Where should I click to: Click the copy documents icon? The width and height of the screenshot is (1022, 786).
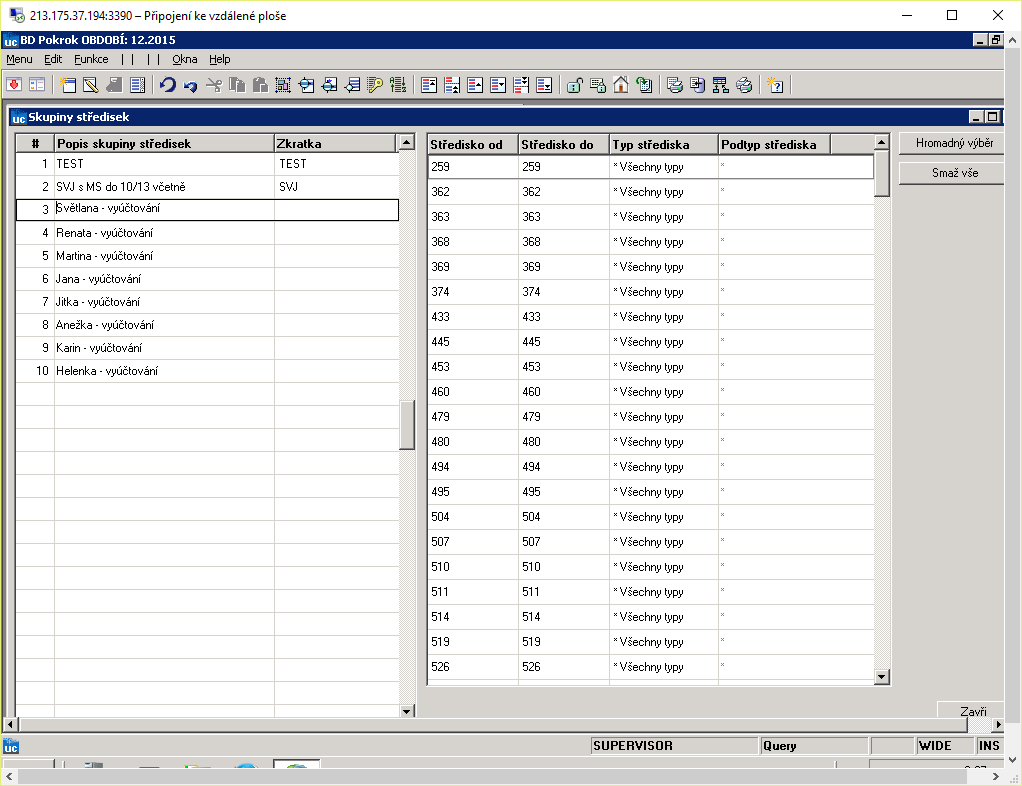(237, 85)
